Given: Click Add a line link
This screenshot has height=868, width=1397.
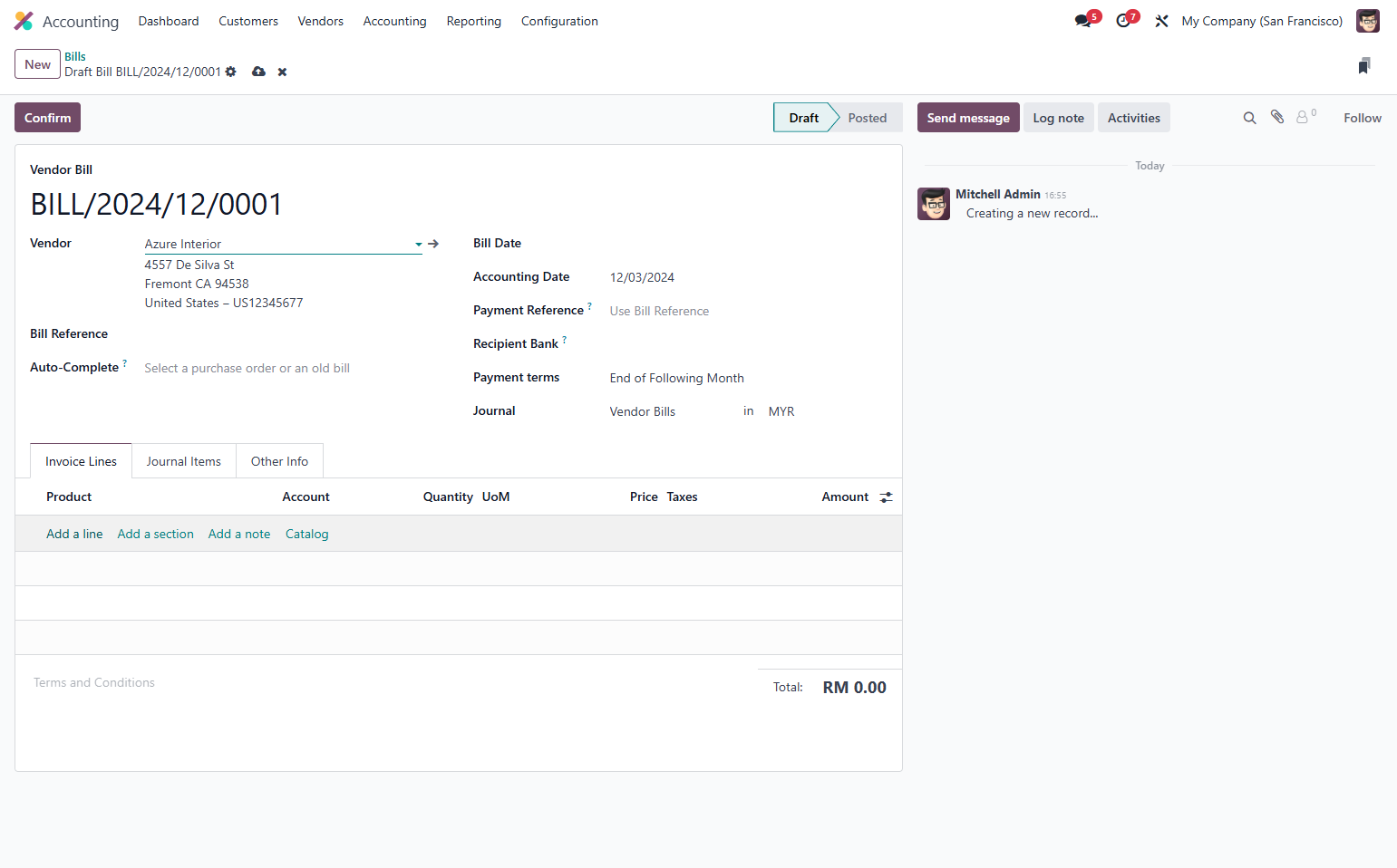Looking at the screenshot, I should click(74, 534).
